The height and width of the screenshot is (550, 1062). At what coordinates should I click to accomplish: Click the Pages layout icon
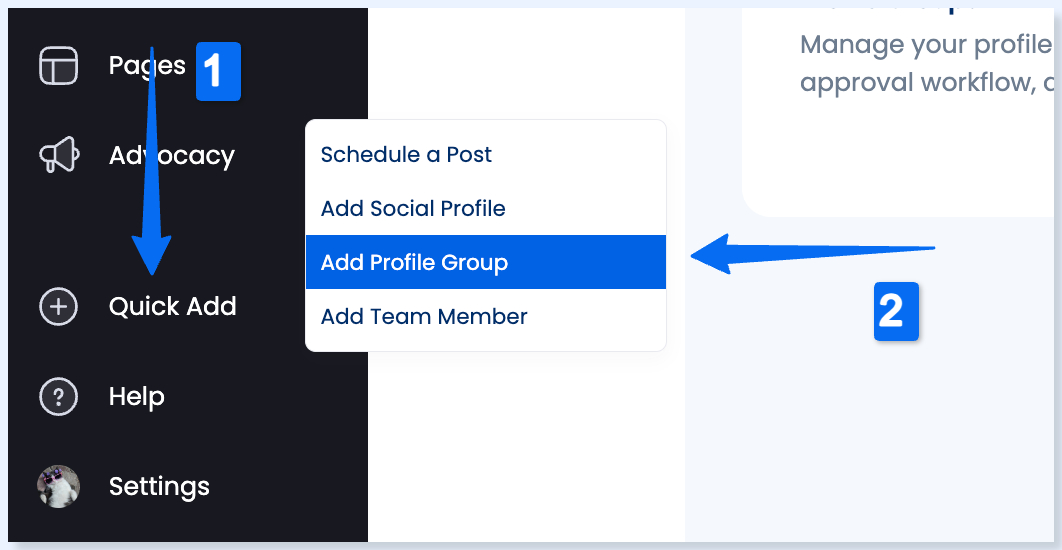click(58, 66)
